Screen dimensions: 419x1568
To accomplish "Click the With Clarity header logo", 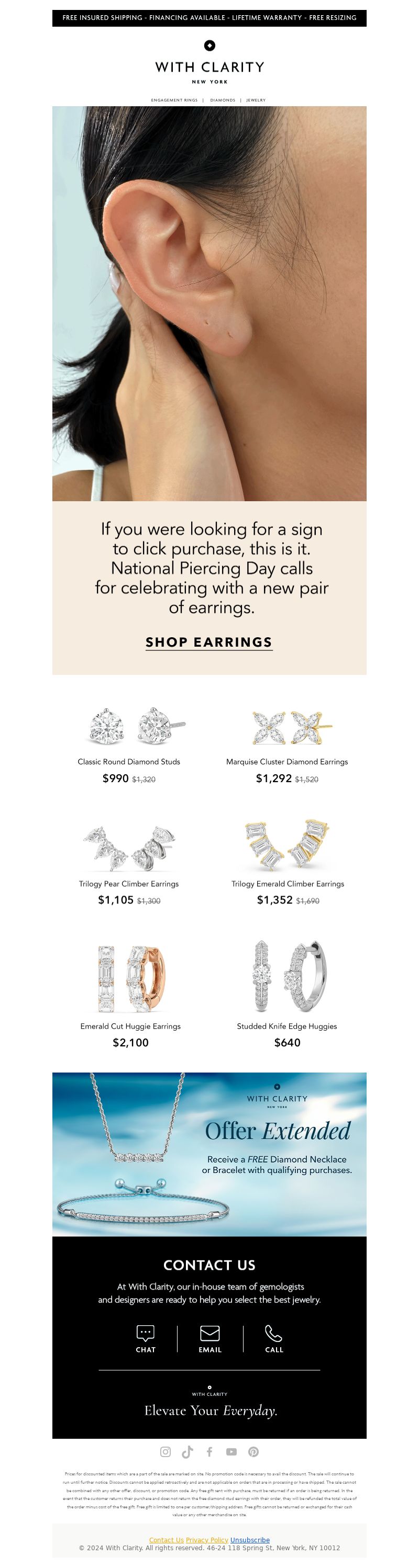I will (x=210, y=62).
